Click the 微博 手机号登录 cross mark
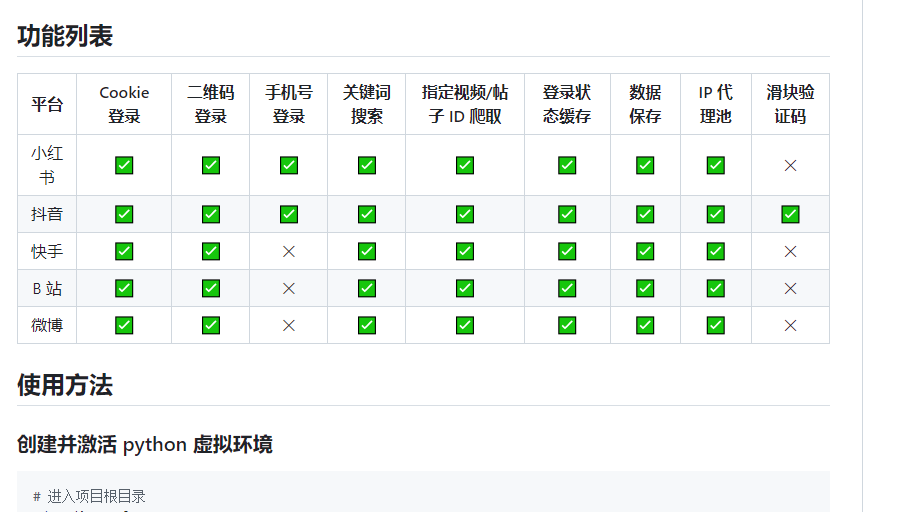Image resolution: width=908 pixels, height=512 pixels. click(x=289, y=325)
